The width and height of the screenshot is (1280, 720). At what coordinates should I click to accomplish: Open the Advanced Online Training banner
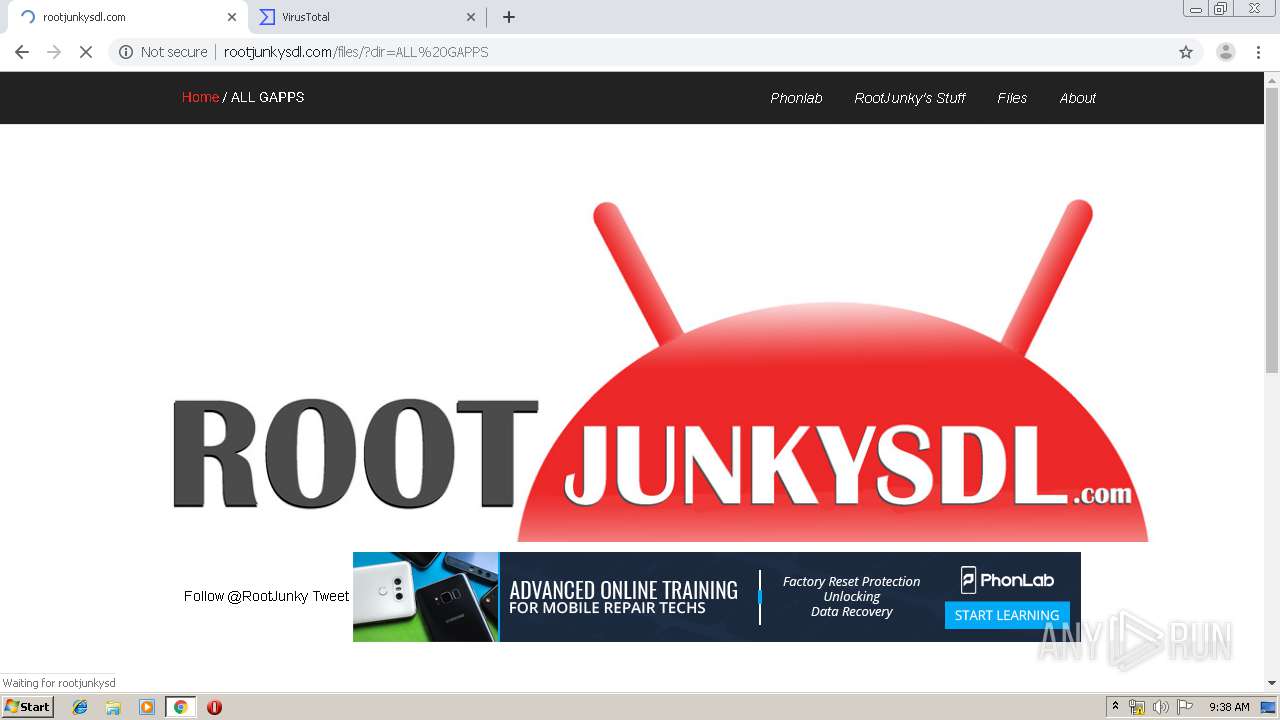click(x=717, y=597)
